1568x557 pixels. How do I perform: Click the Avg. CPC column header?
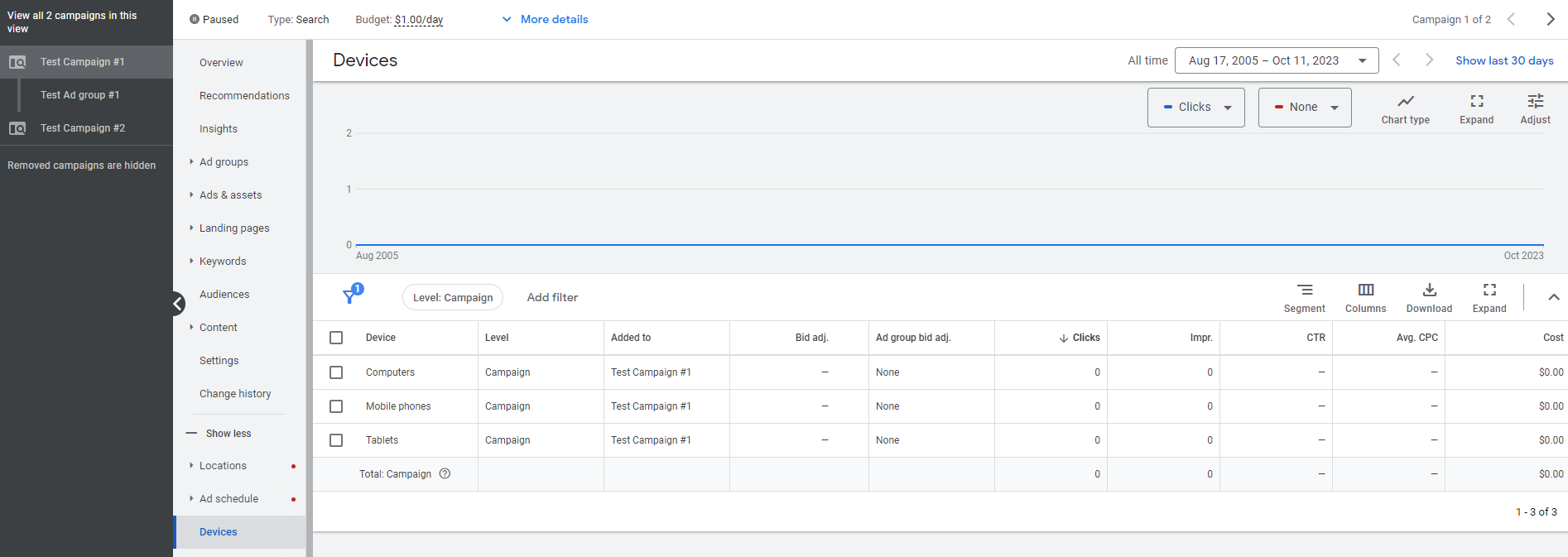click(x=1417, y=338)
